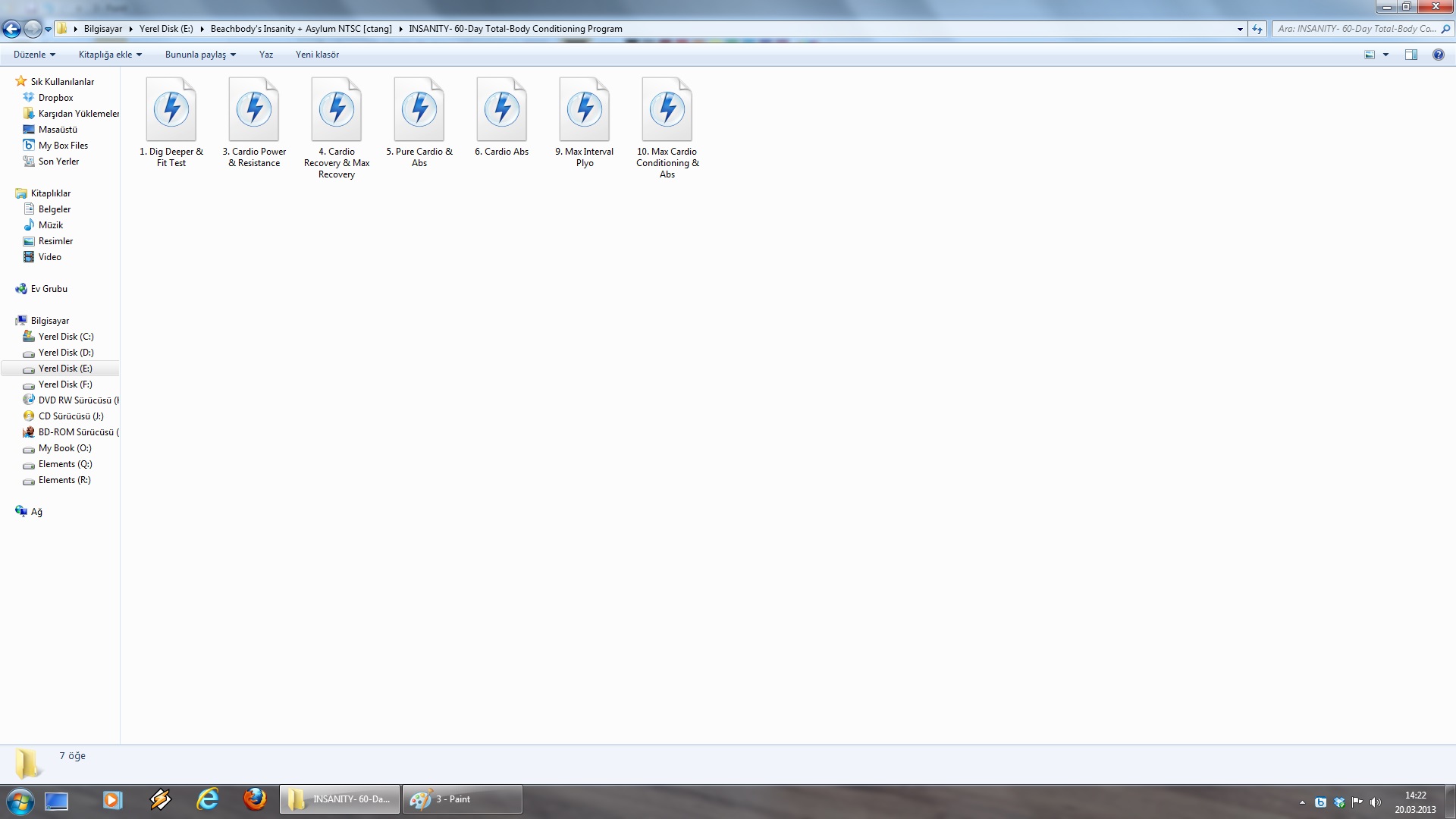Screen dimensions: 1456x819
Task: Switch to the '3 - Paint' taskbar window
Action: click(463, 800)
